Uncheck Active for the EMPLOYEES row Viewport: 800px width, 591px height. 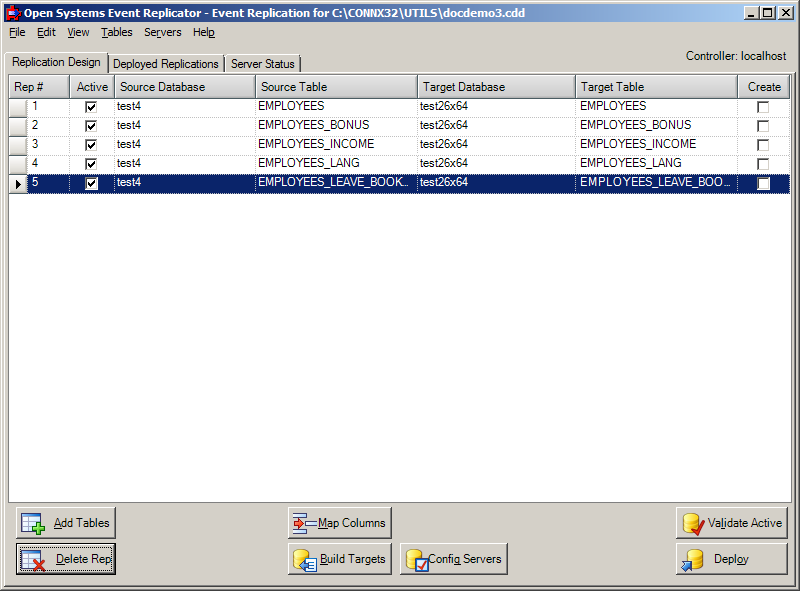tap(89, 106)
